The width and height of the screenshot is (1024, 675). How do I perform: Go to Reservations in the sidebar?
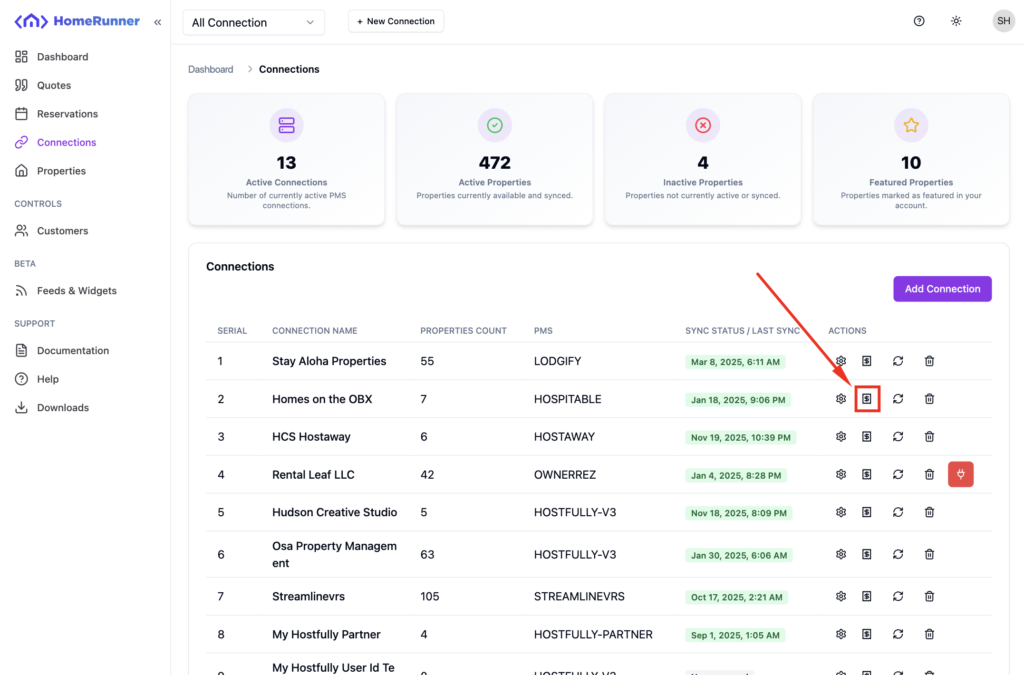tap(67, 114)
